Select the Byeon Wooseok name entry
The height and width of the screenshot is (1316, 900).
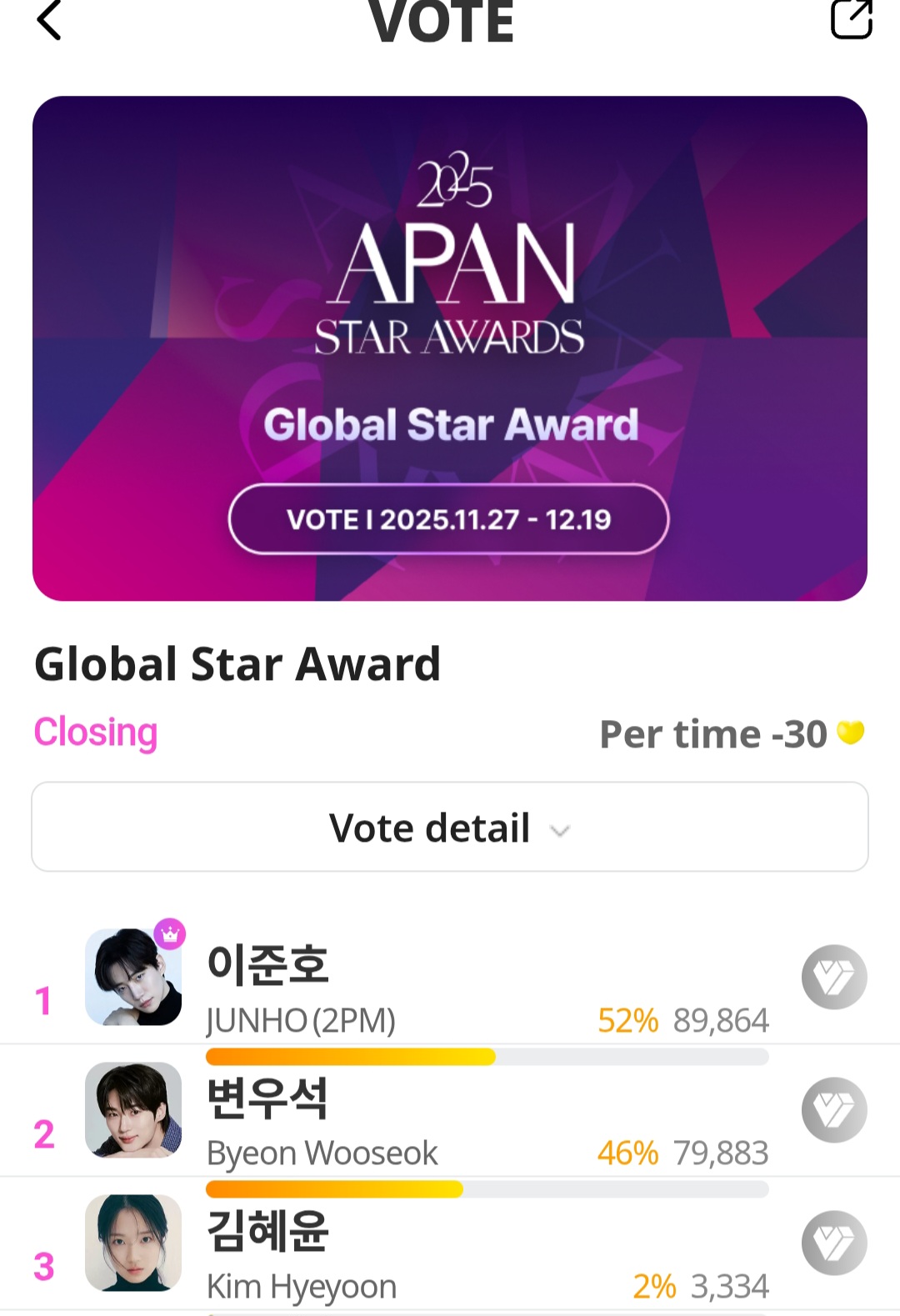pyautogui.click(x=322, y=1153)
